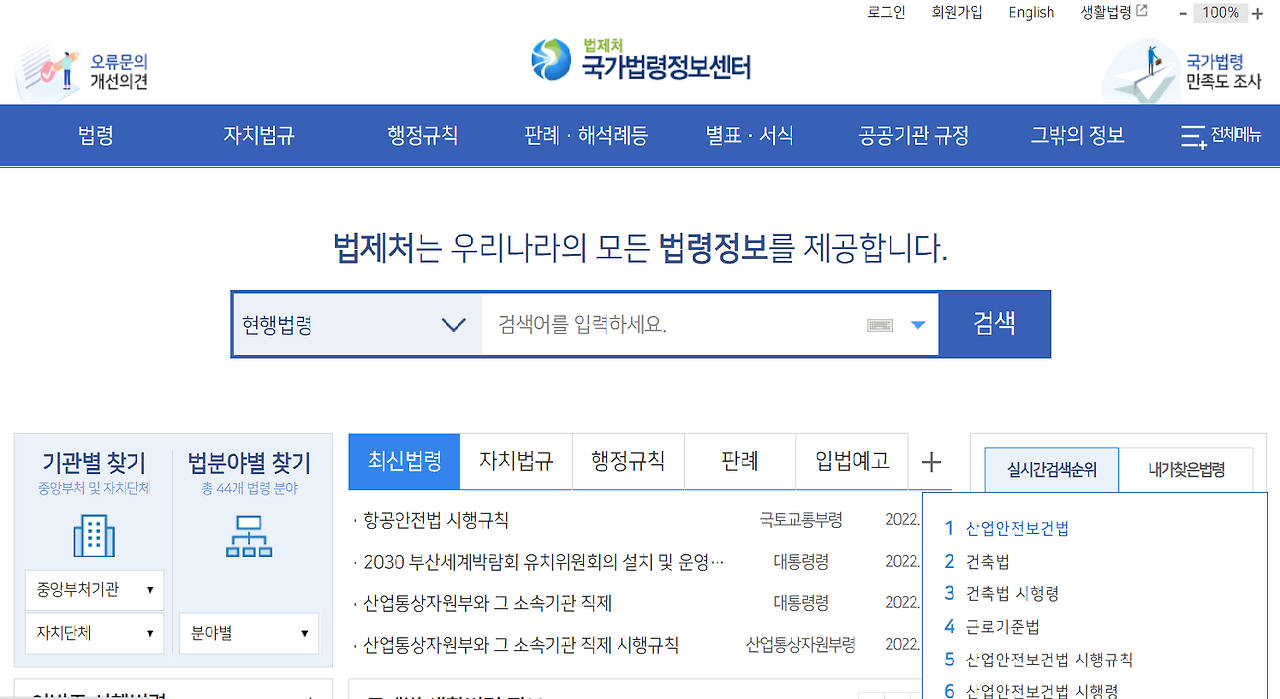The height and width of the screenshot is (699, 1280).
Task: Click the 법분야별 찾기 organization chart icon
Action: point(248,537)
